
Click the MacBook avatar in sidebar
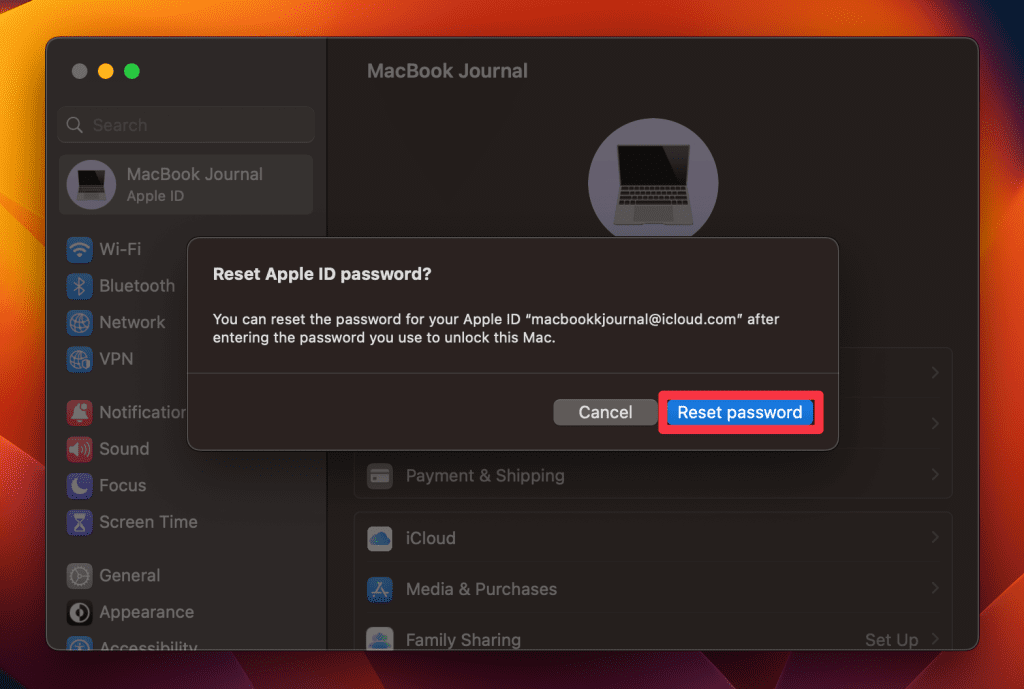coord(91,184)
